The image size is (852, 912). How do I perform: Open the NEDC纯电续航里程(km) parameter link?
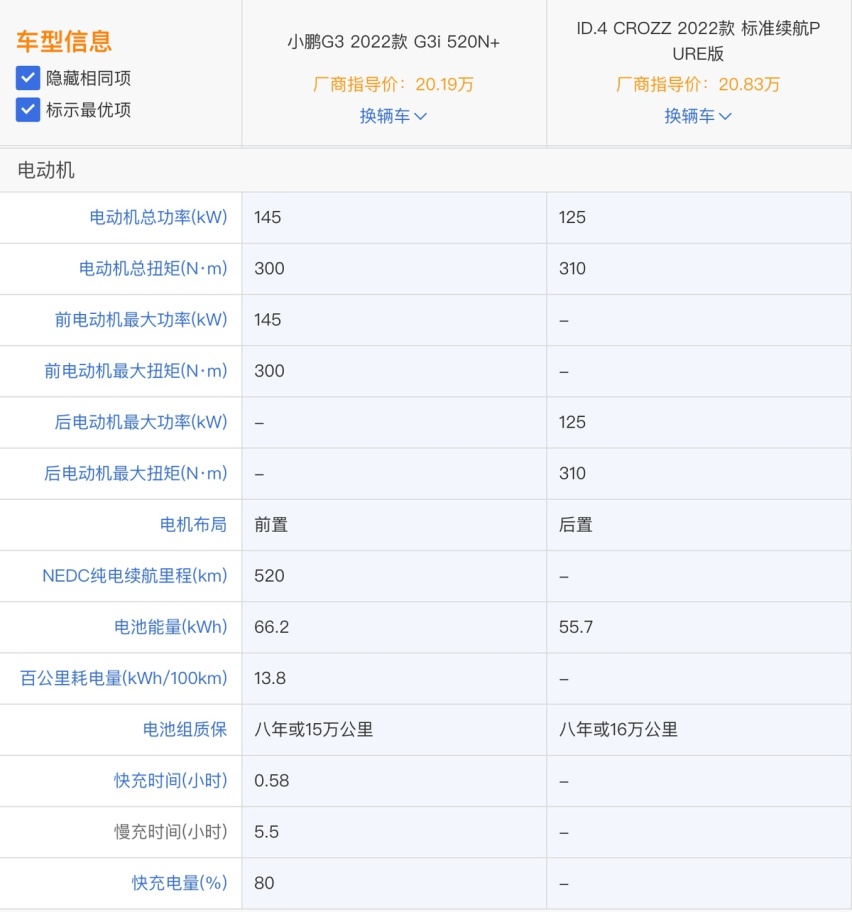click(x=134, y=576)
